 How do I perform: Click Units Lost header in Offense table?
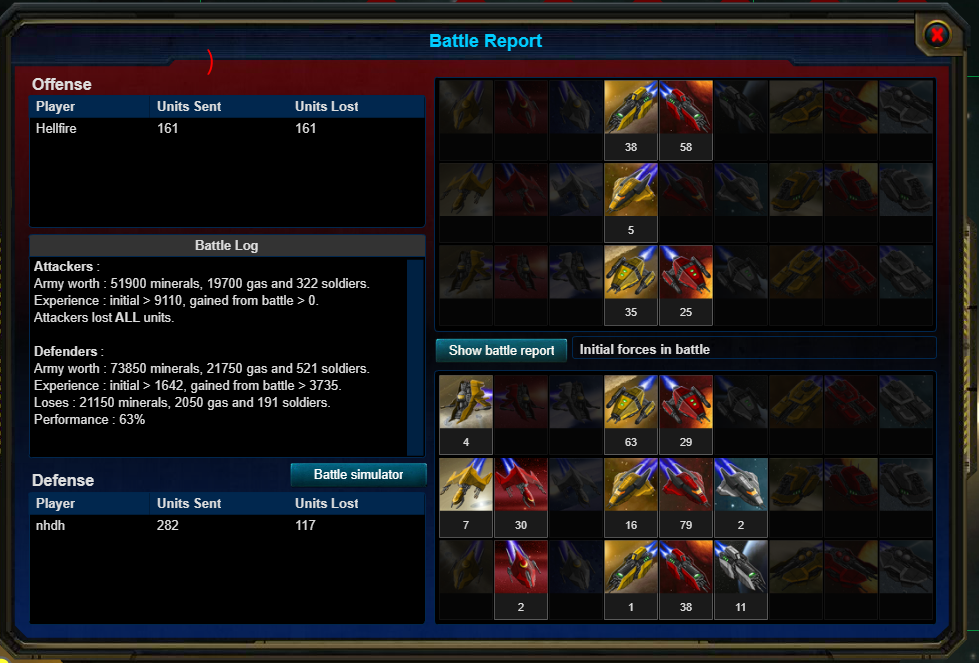pos(327,107)
